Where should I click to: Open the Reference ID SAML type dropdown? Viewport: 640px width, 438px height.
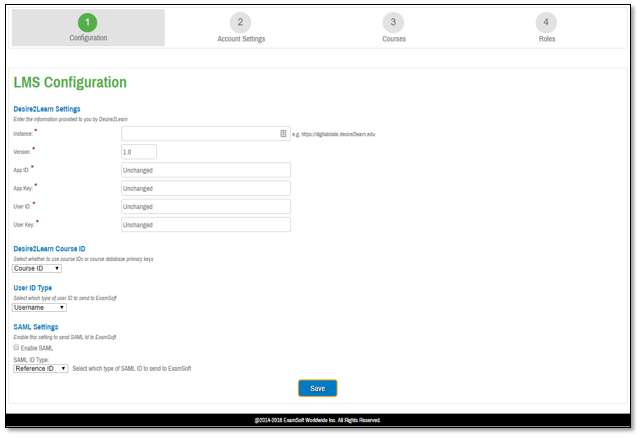pos(40,369)
